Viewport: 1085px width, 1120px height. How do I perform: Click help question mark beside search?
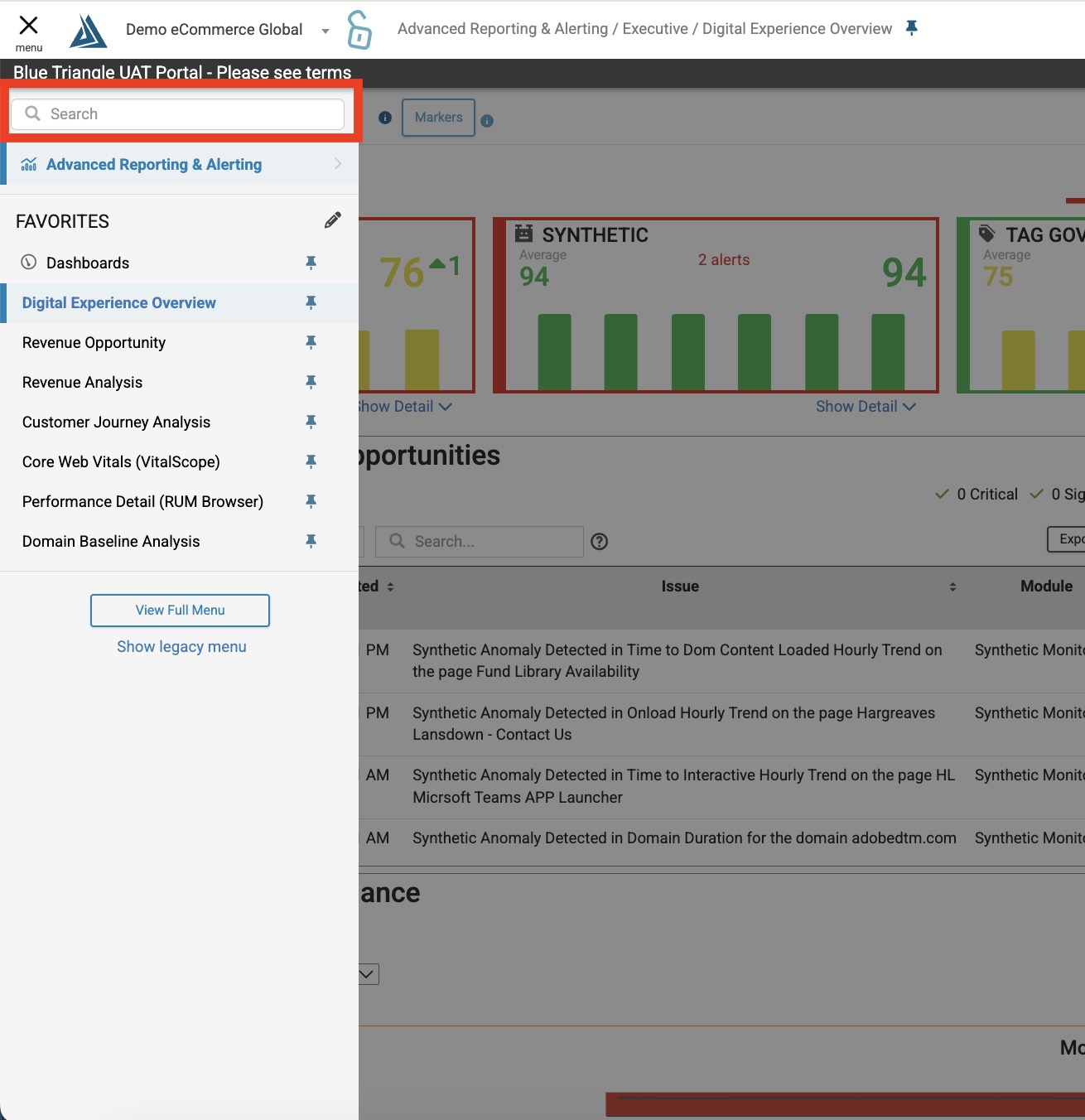click(x=600, y=542)
